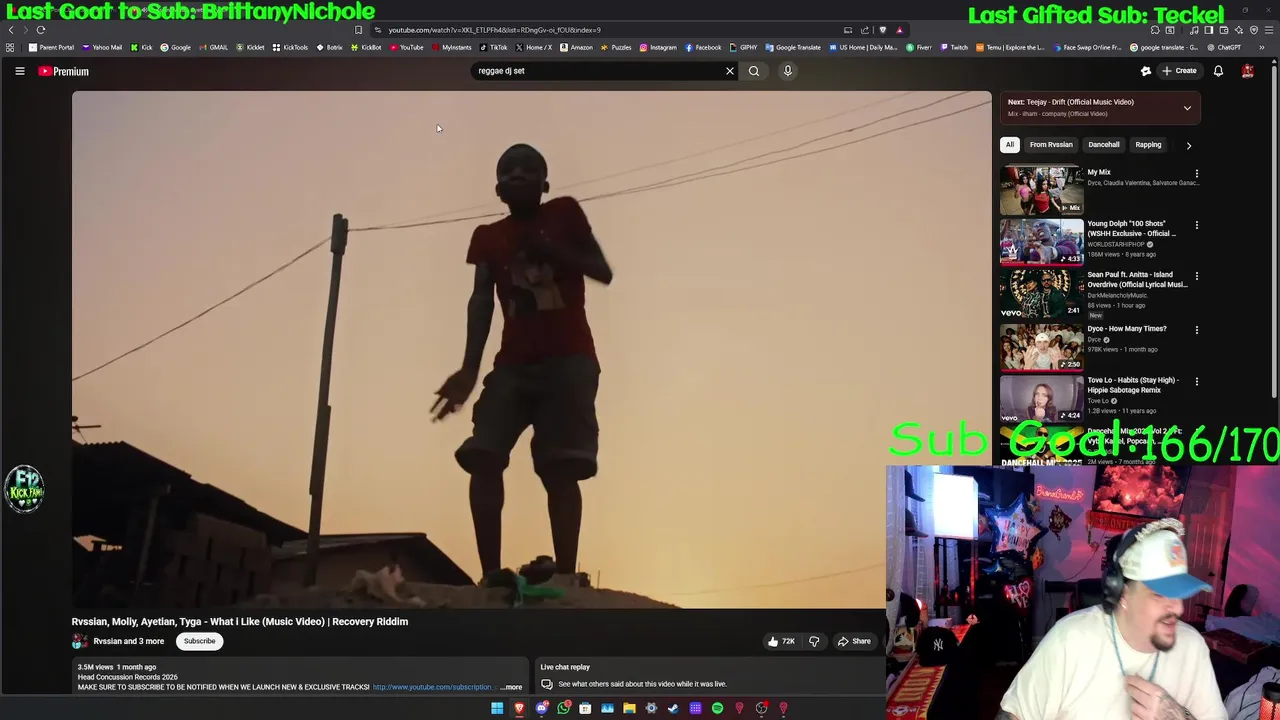This screenshot has width=1280, height=720.
Task: Open Young Dolph '100 Shots' video
Action: 1042,241
